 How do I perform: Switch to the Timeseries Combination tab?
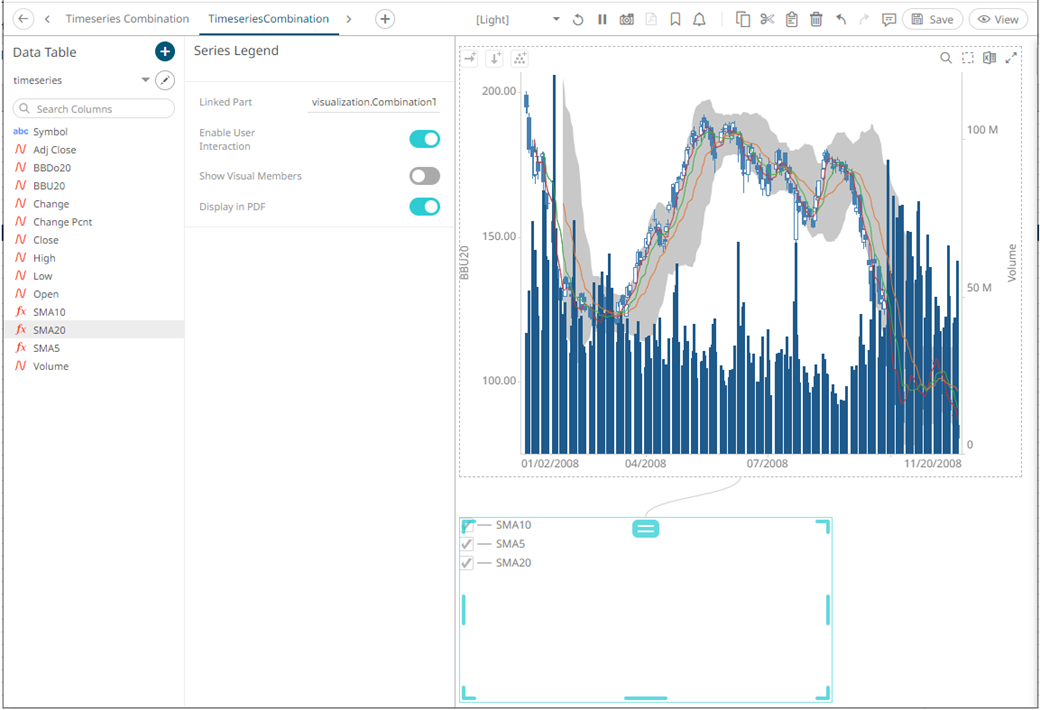(x=127, y=19)
